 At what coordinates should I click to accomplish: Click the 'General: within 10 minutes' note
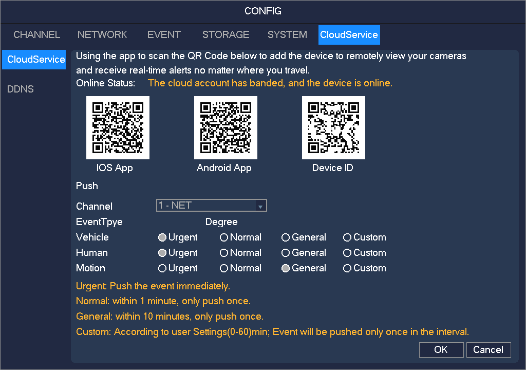(169, 316)
